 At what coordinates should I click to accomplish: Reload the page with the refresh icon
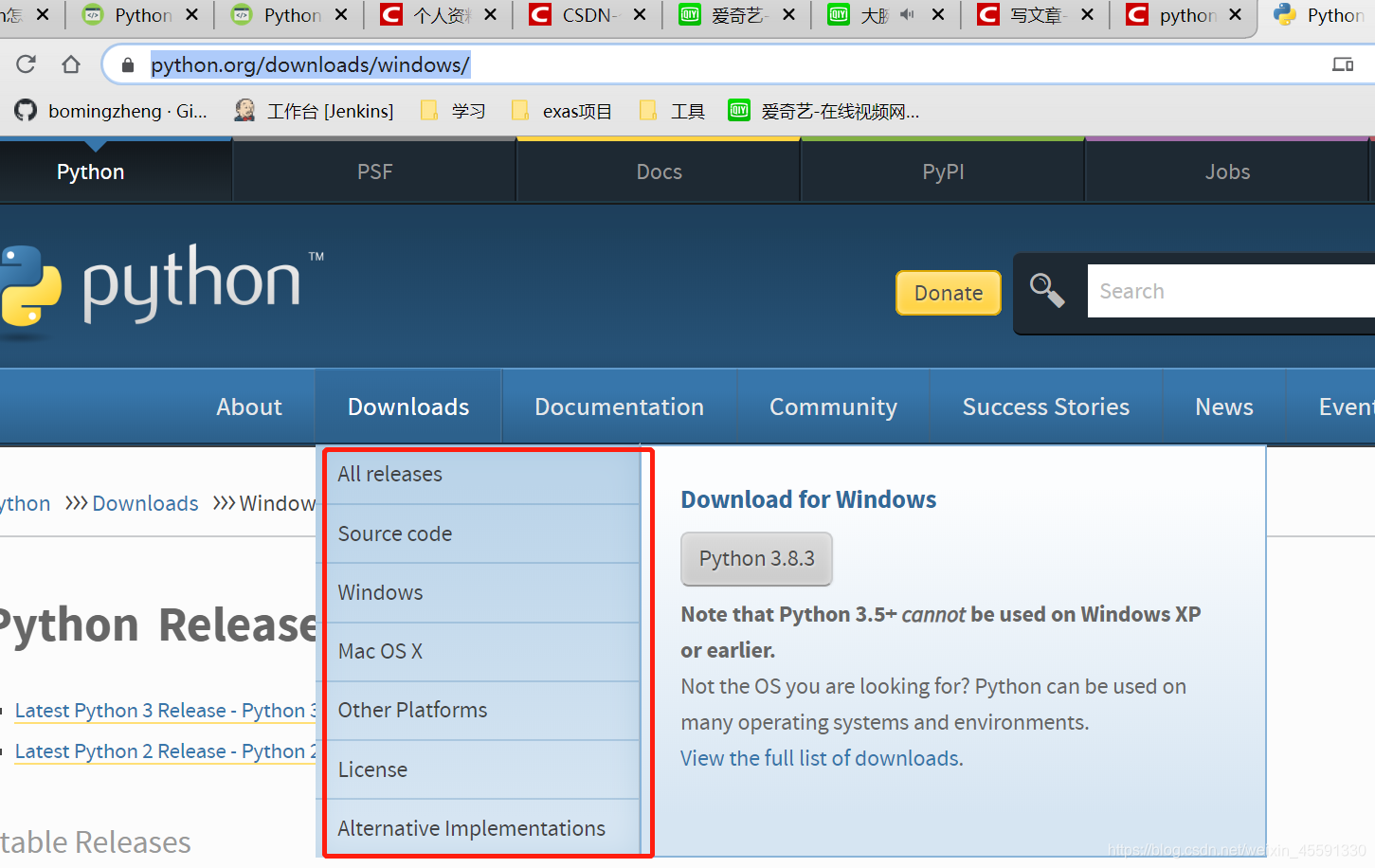(x=26, y=64)
